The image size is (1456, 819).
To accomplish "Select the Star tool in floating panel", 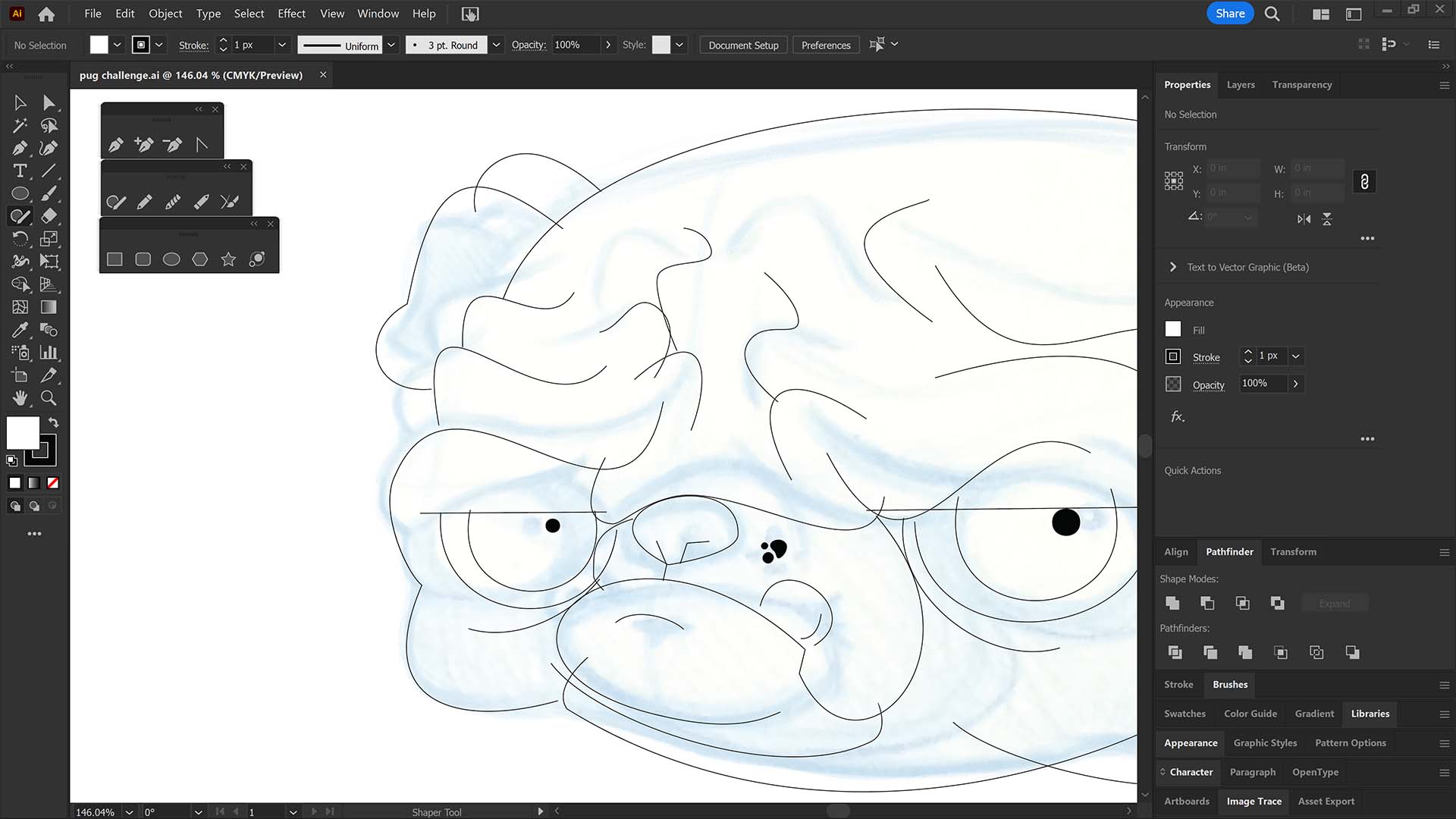I will click(x=228, y=259).
